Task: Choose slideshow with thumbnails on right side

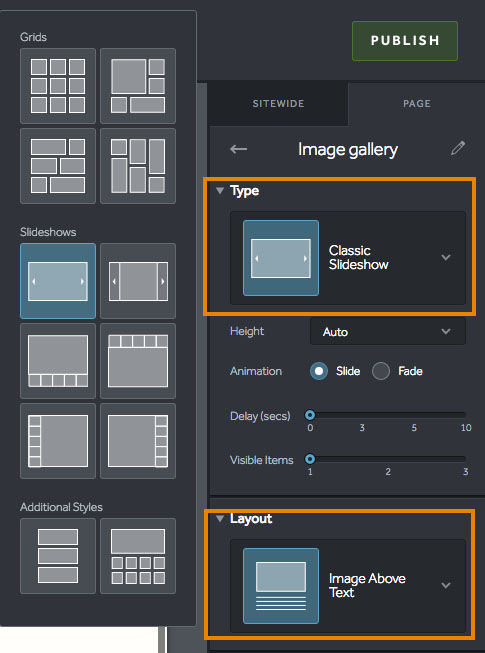Action: pyautogui.click(x=138, y=441)
